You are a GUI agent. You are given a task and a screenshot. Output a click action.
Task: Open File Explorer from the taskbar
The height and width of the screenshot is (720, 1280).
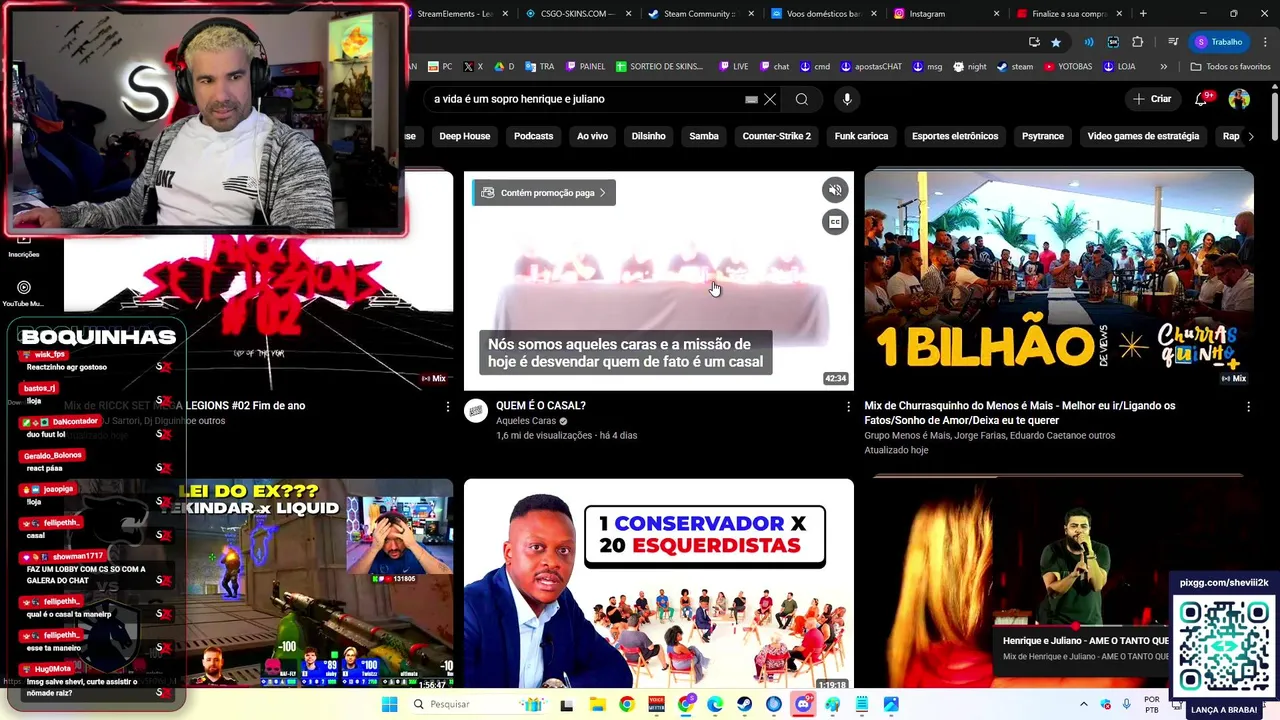point(597,704)
